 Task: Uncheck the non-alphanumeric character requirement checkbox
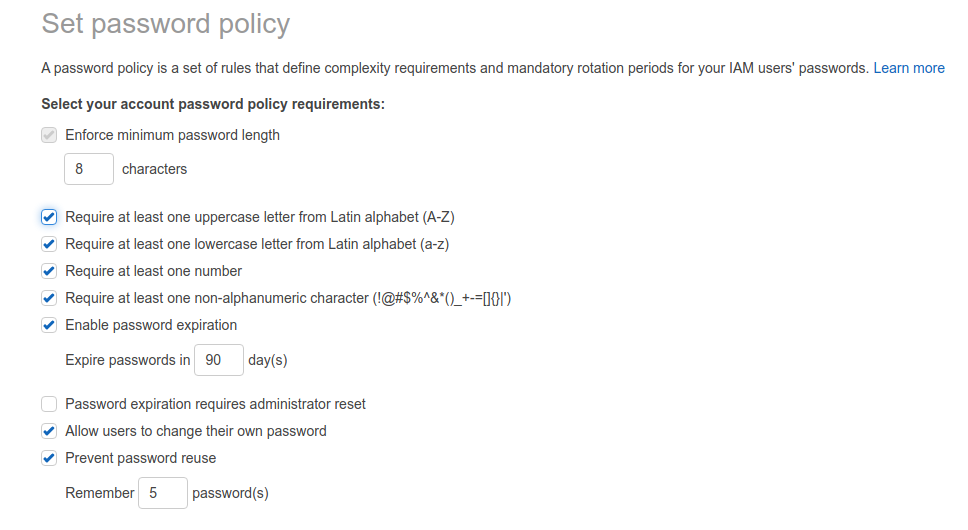coord(49,298)
